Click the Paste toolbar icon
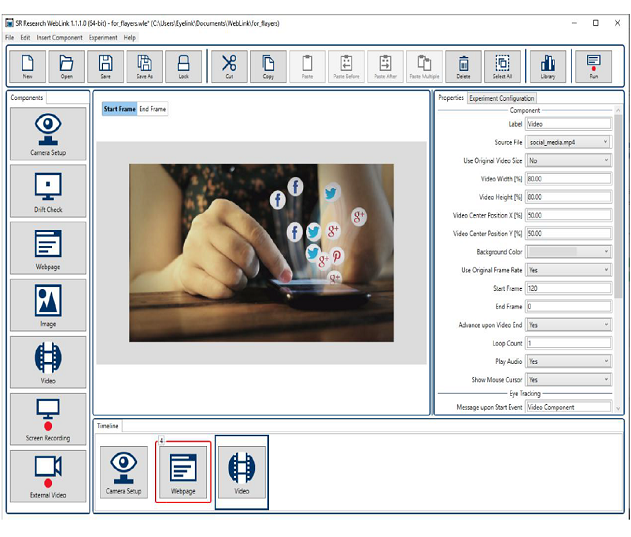The height and width of the screenshot is (537, 631). click(307, 66)
